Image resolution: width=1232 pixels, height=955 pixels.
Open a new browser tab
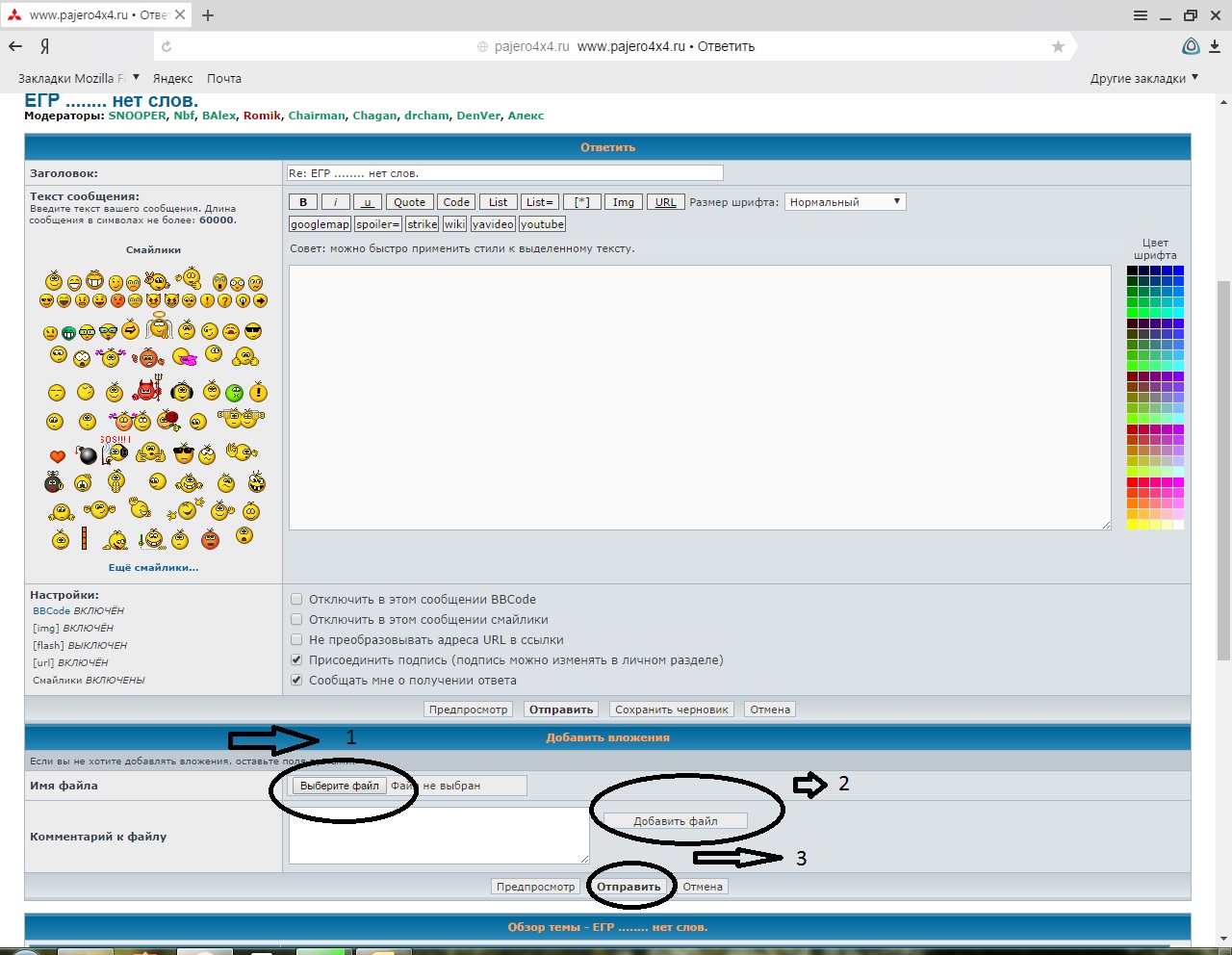208,15
